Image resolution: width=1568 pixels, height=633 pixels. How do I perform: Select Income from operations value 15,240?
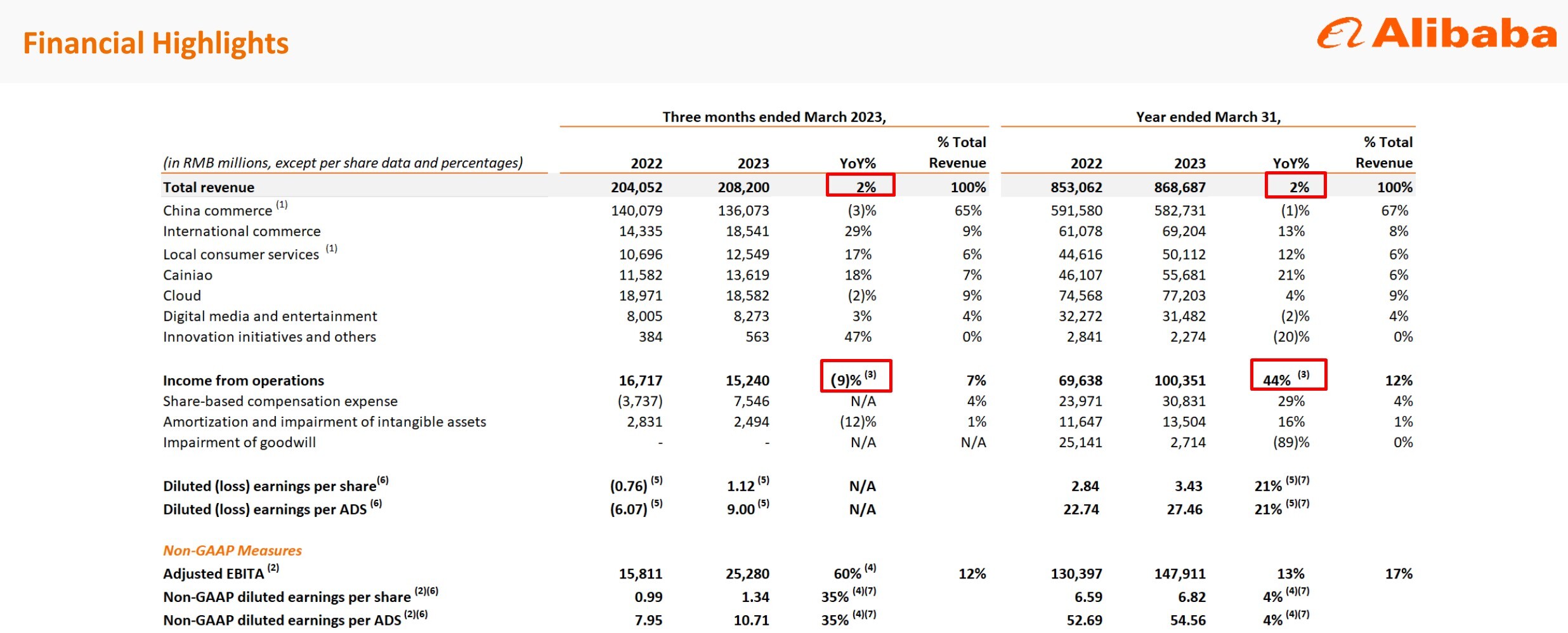[x=747, y=381]
